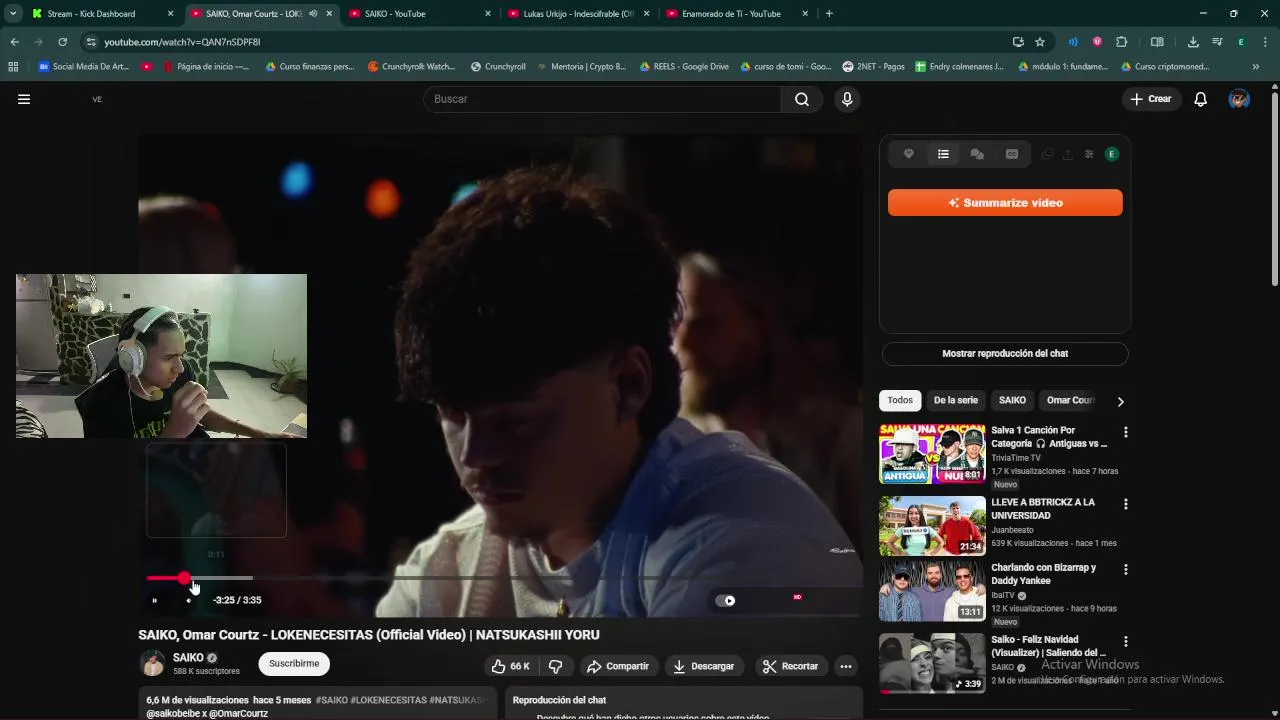Image resolution: width=1280 pixels, height=720 pixels.
Task: Open options for LLEVE A BBTRICKZ video
Action: coord(1126,504)
